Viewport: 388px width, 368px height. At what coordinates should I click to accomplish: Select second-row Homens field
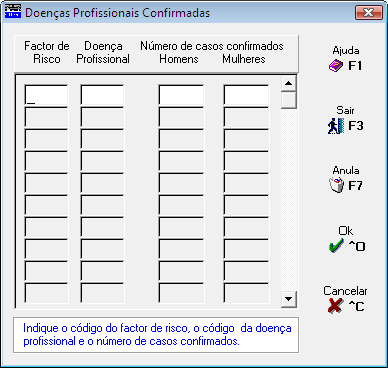tap(181, 117)
